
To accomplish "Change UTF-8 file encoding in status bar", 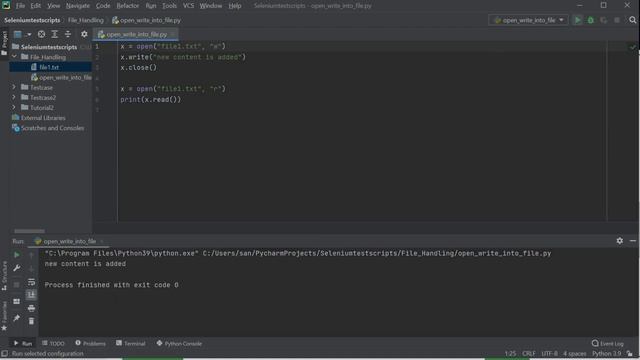I will tap(549, 353).
